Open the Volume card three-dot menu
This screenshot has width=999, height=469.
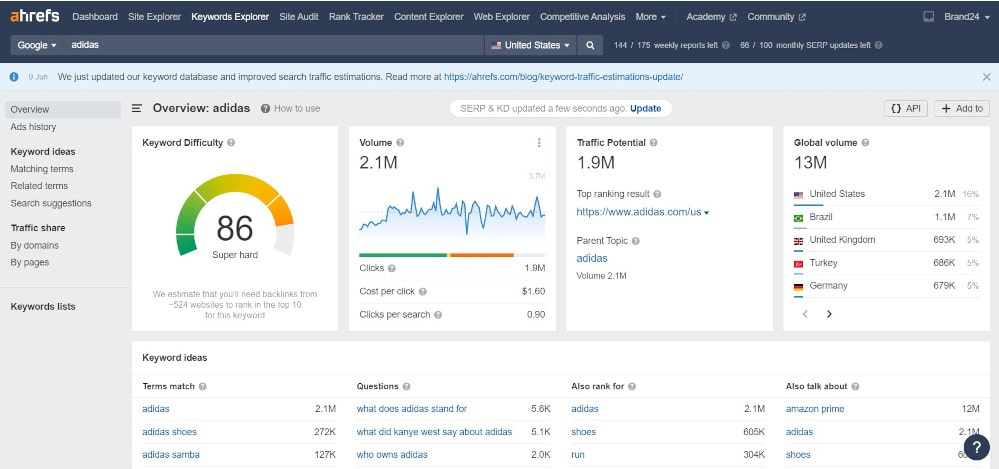(x=539, y=143)
